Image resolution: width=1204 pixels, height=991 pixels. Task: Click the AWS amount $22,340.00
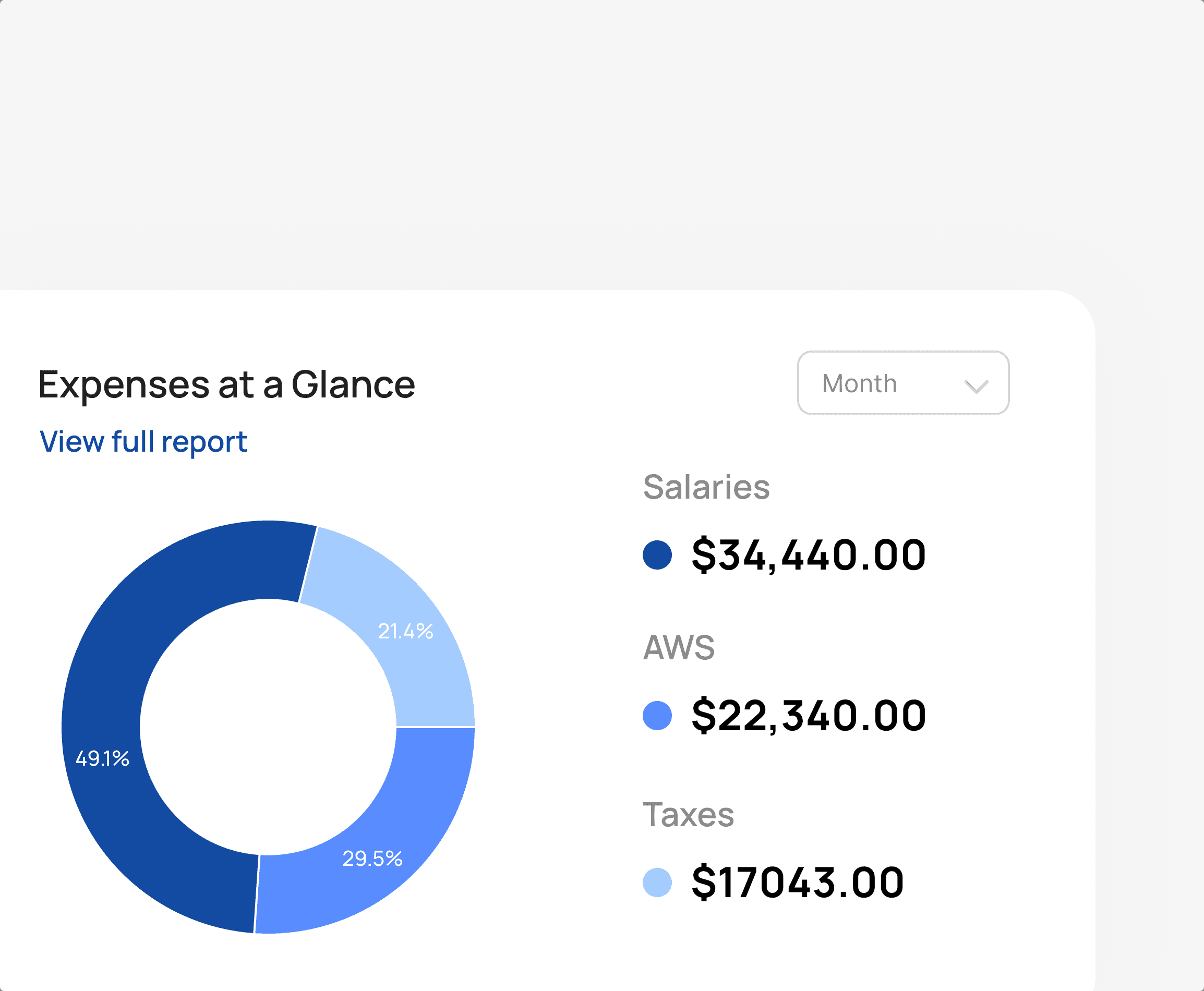coord(808,715)
